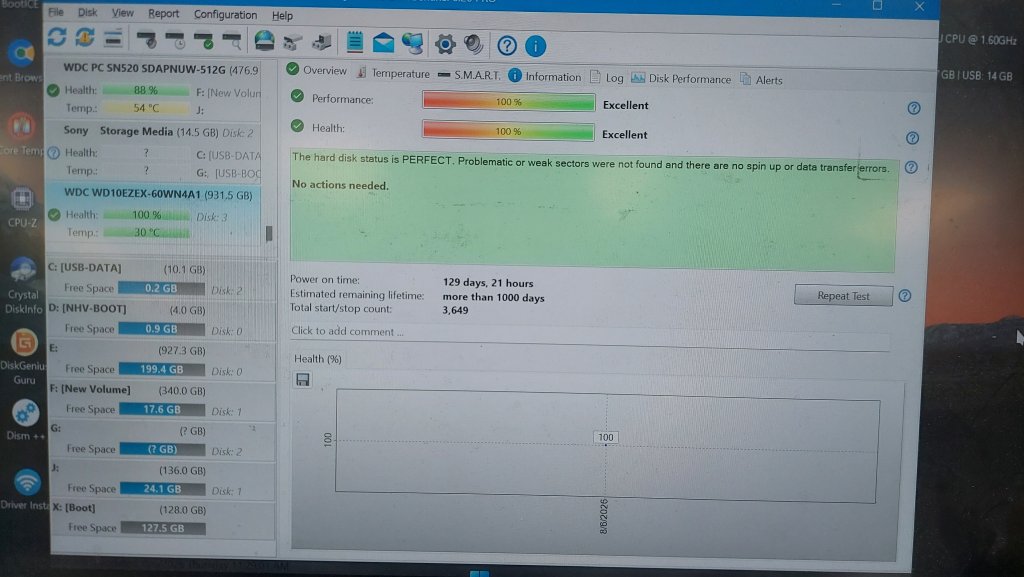The width and height of the screenshot is (1024, 577).
Task: Select the Sony Storage Media disk
Action: click(153, 150)
